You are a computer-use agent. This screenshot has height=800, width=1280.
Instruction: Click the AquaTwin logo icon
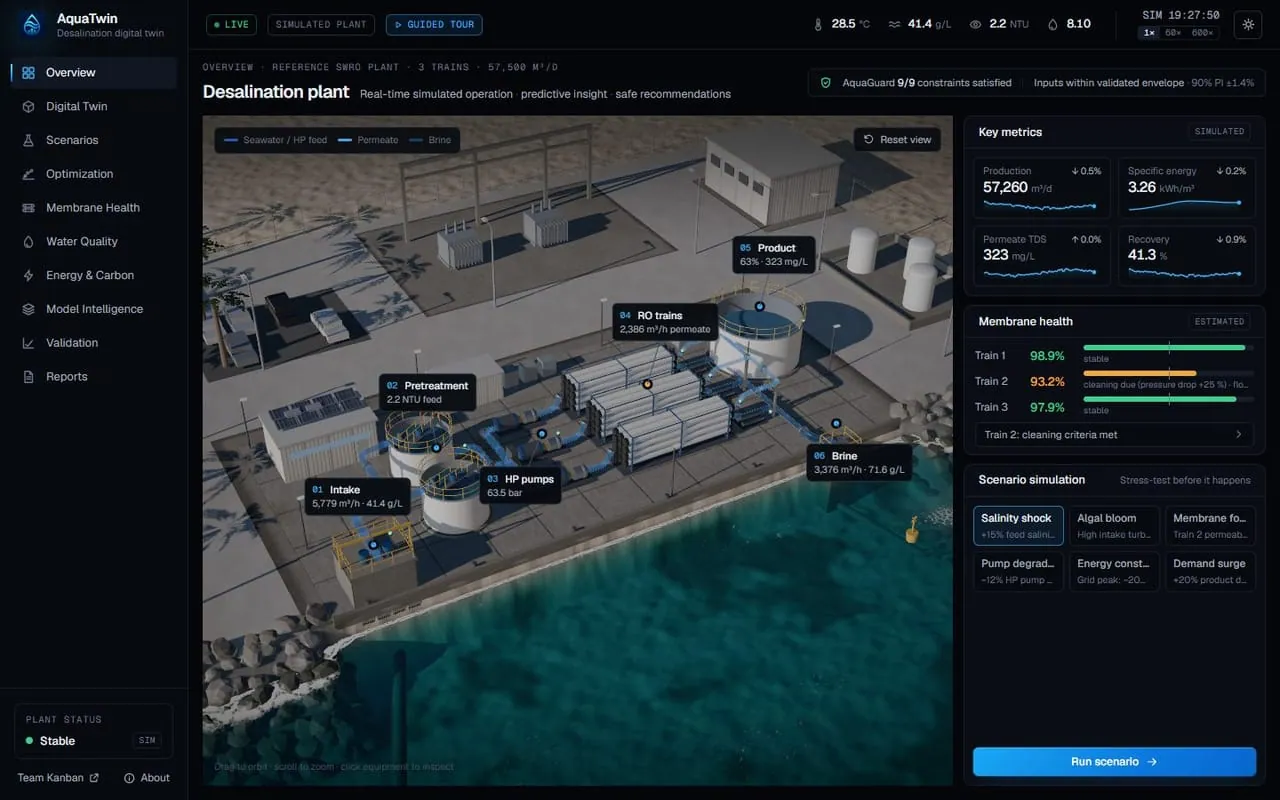(32, 25)
